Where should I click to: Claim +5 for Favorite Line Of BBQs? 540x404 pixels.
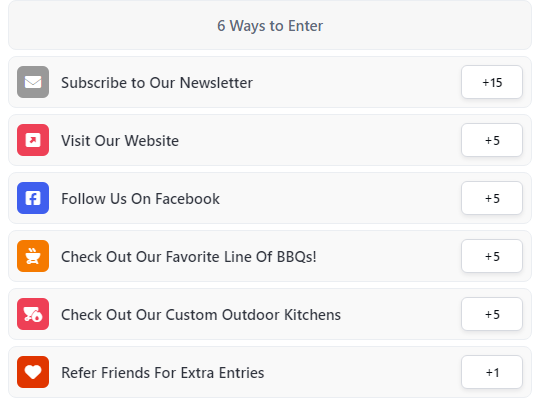(x=492, y=256)
